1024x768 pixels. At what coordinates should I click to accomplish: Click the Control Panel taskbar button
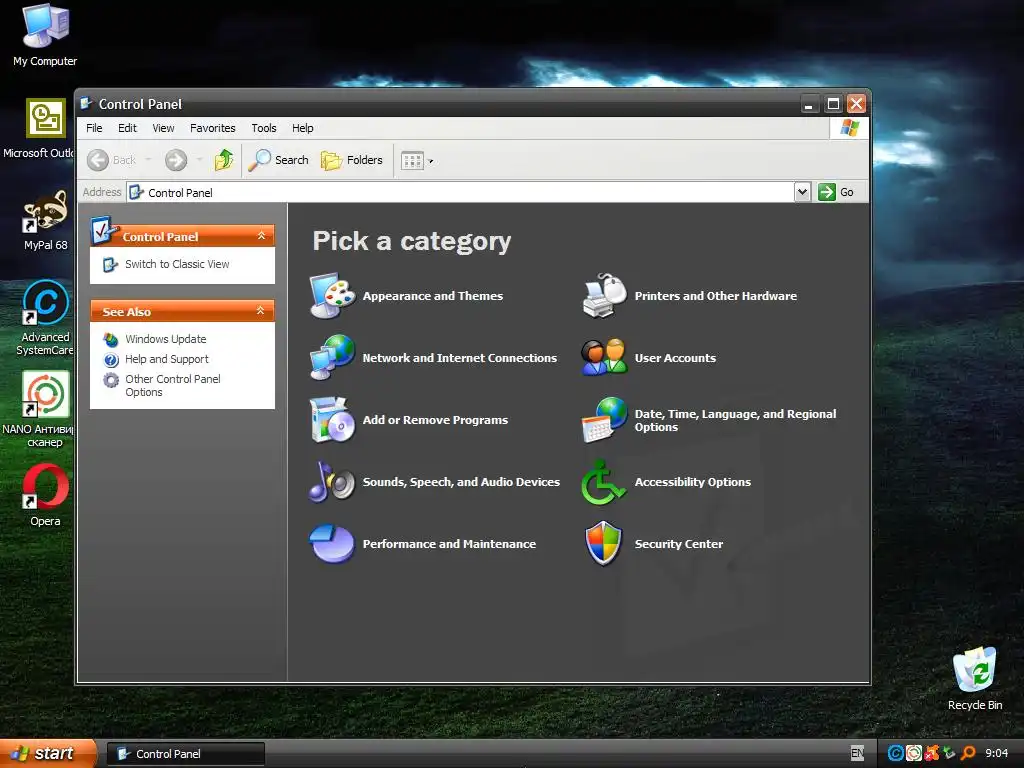click(185, 754)
